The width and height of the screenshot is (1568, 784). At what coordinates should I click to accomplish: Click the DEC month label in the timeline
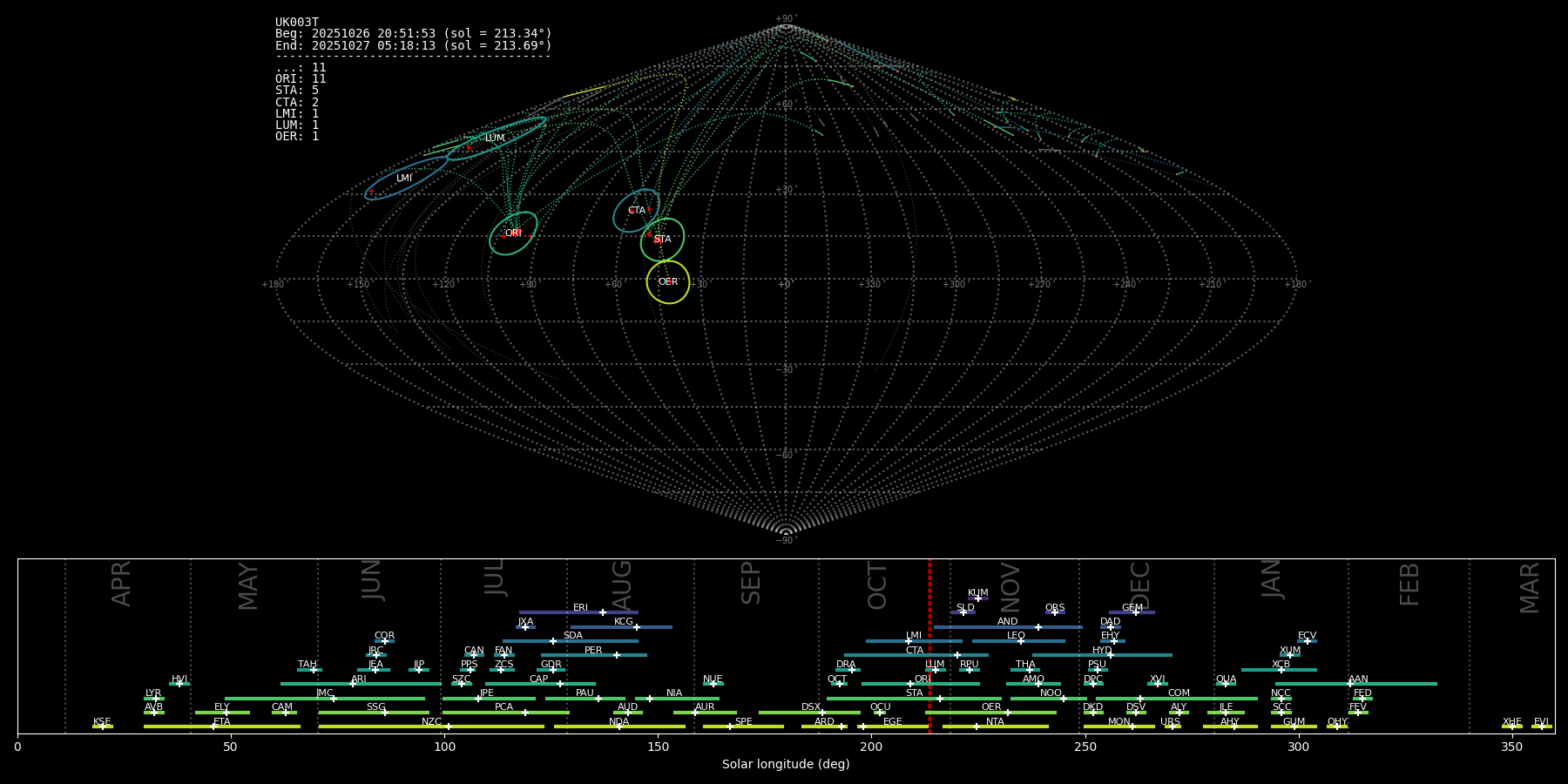(1140, 584)
